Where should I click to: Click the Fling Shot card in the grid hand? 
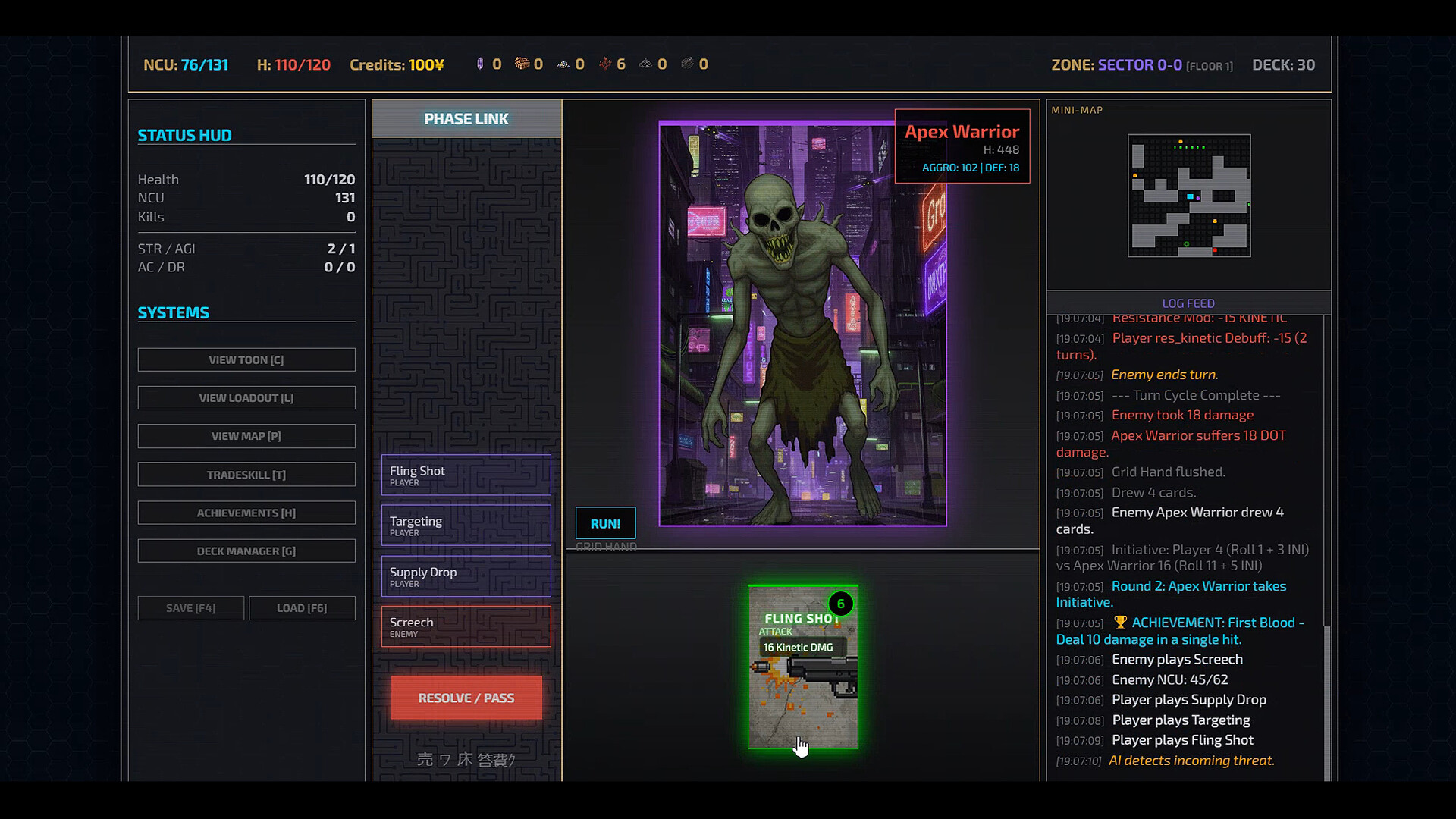click(803, 667)
